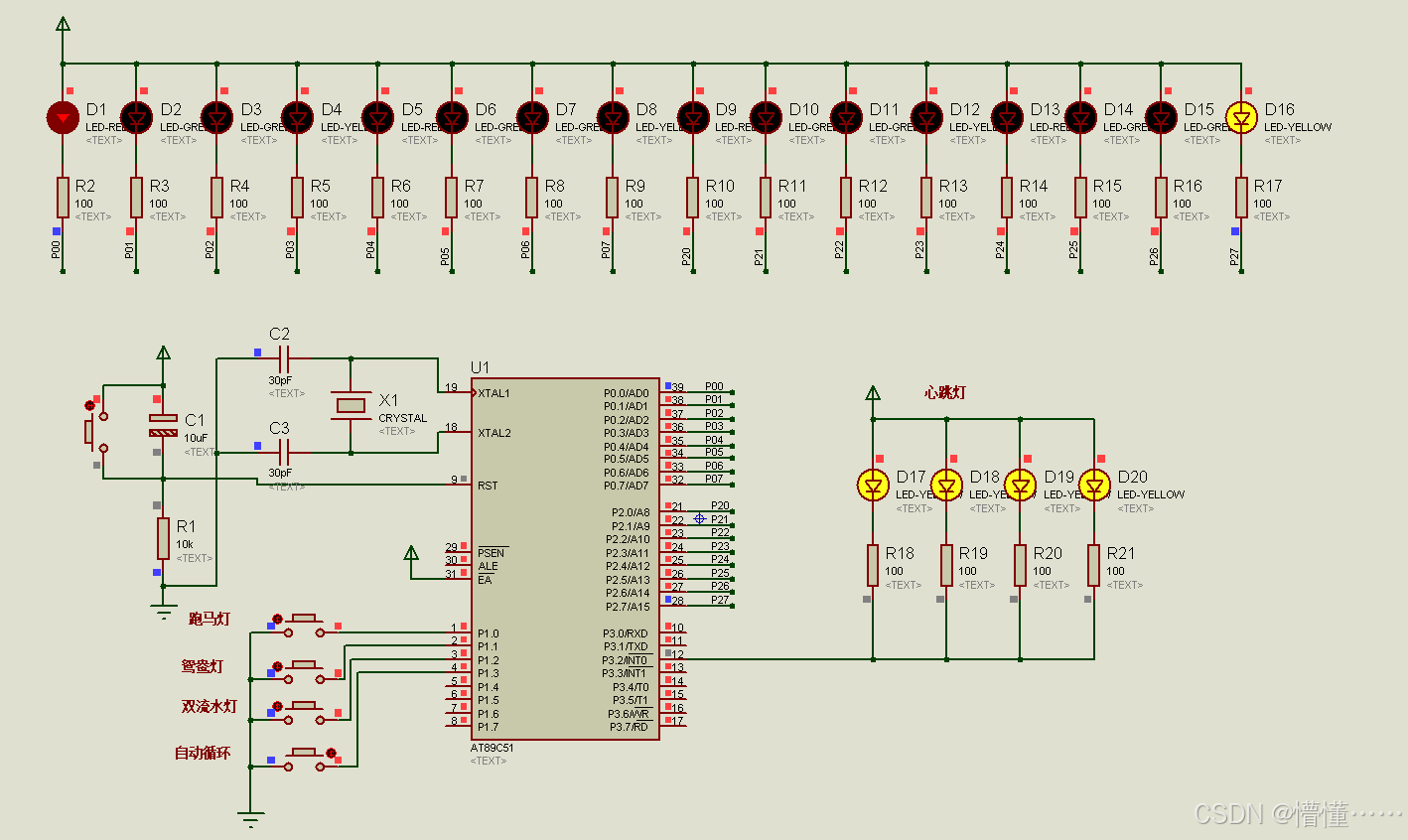The height and width of the screenshot is (840, 1408).
Task: Click LED D9 symbol
Action: 693,118
